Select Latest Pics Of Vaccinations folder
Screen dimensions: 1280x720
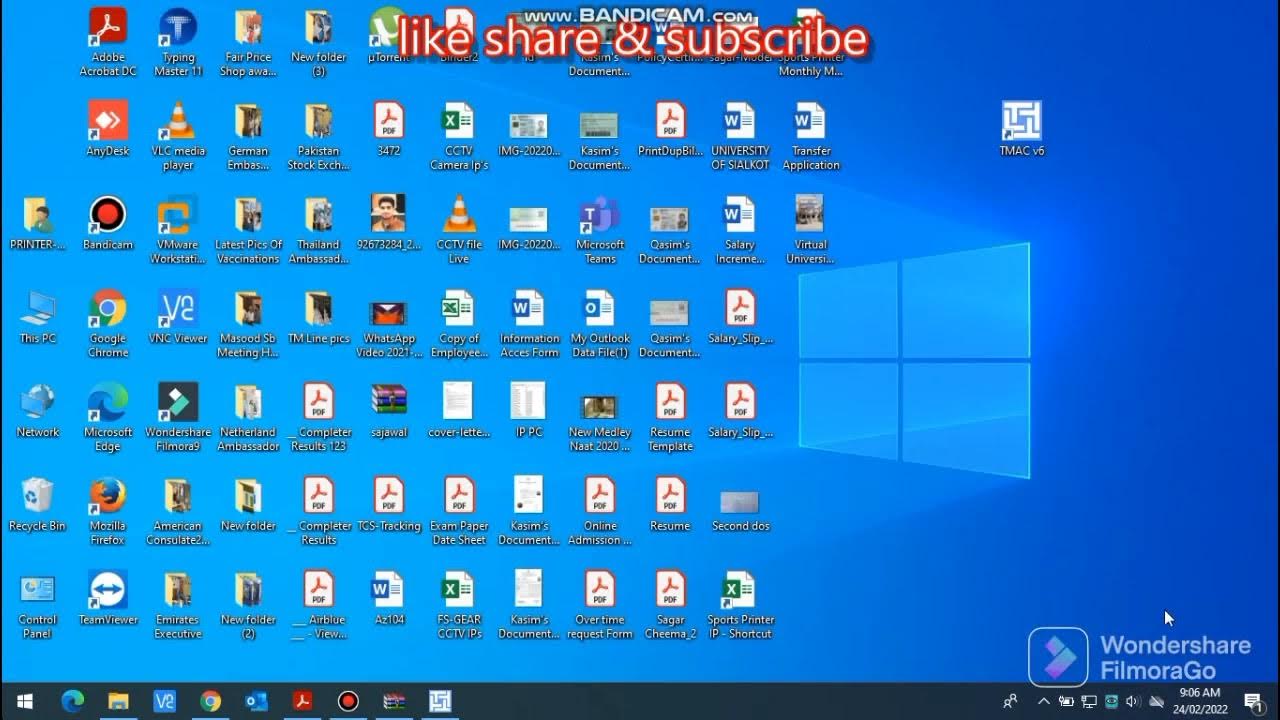click(x=248, y=230)
